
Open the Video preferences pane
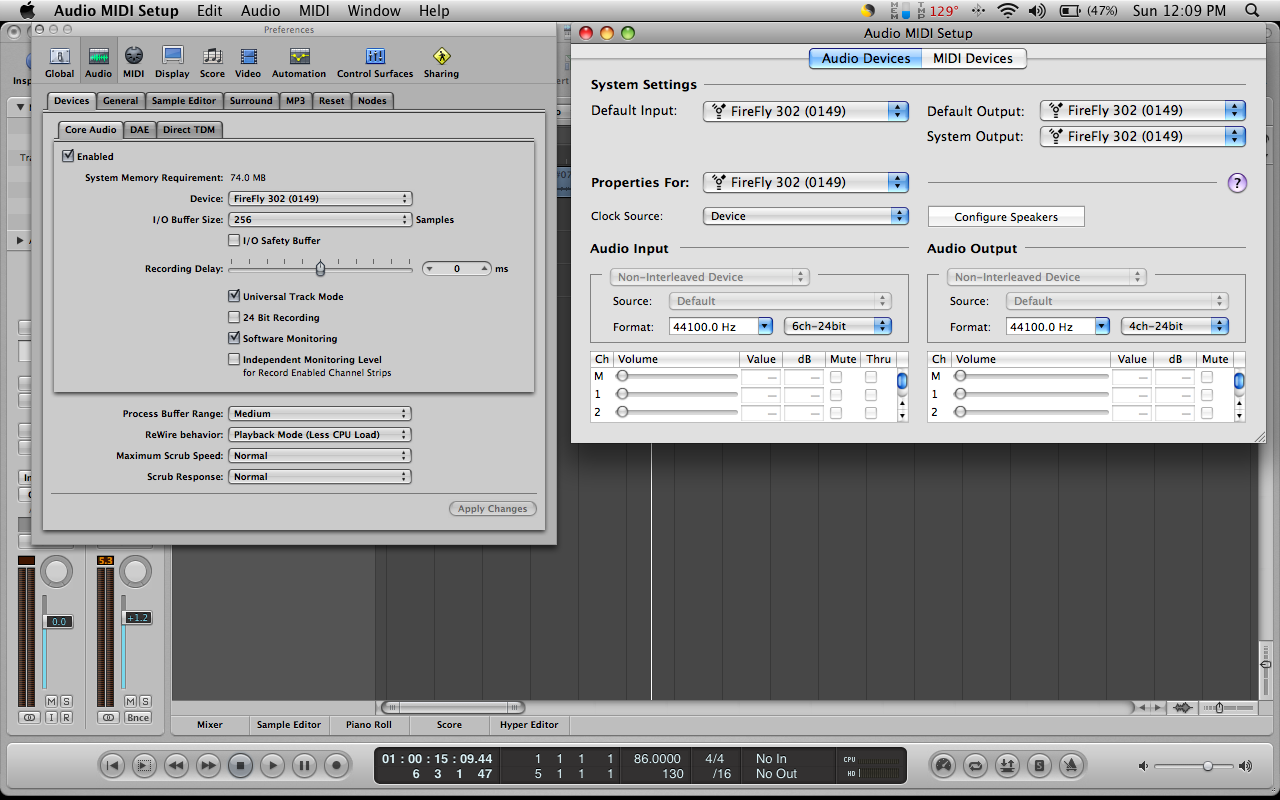coord(248,62)
